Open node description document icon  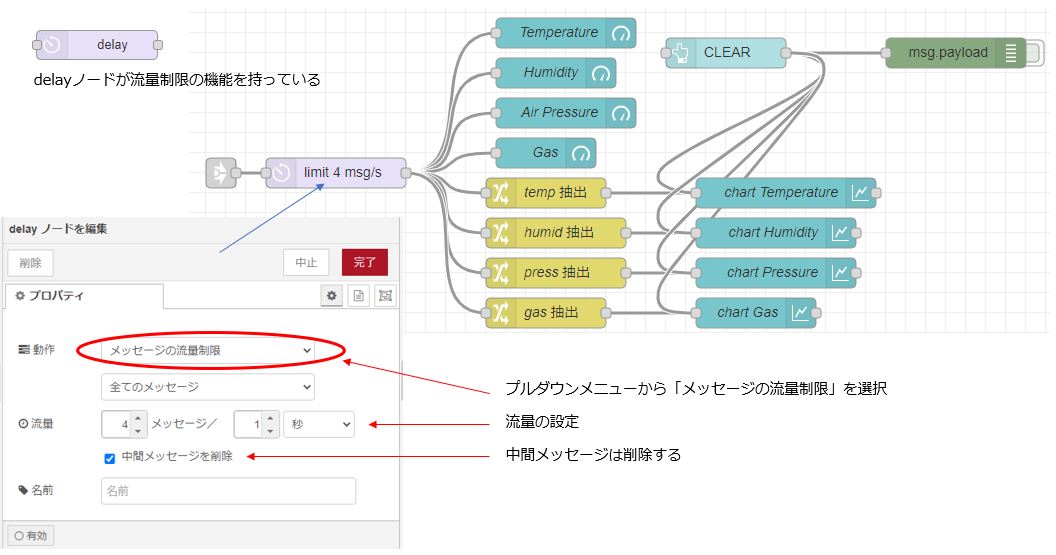click(x=358, y=296)
